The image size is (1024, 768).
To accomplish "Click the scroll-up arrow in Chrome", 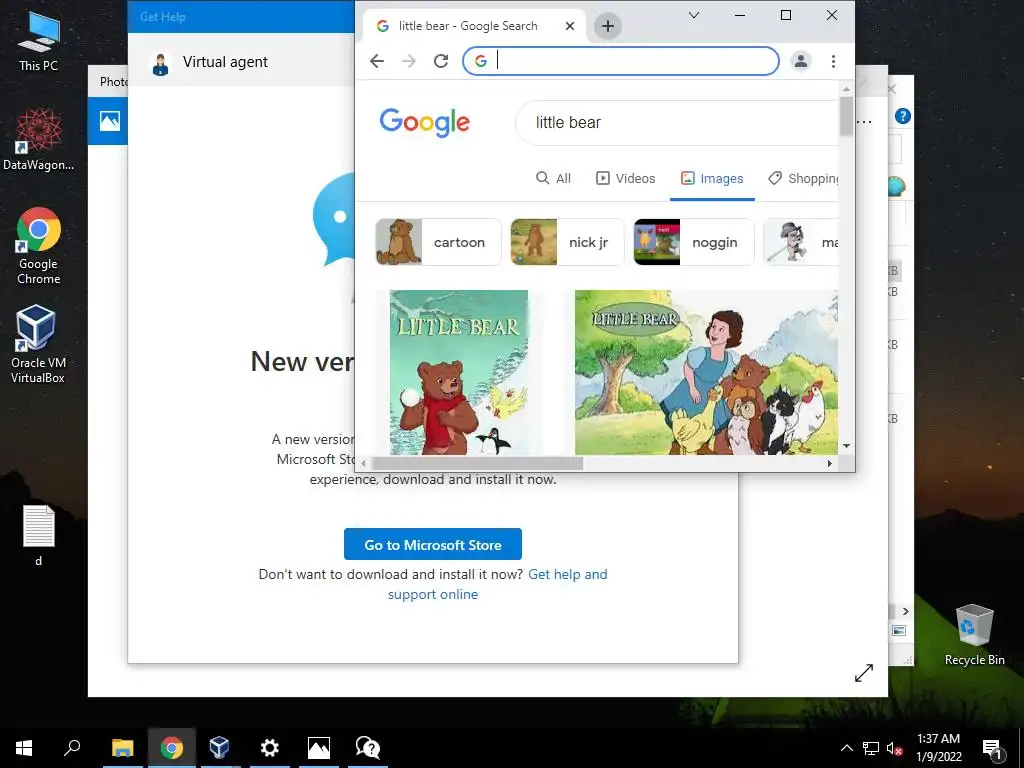I will [846, 89].
